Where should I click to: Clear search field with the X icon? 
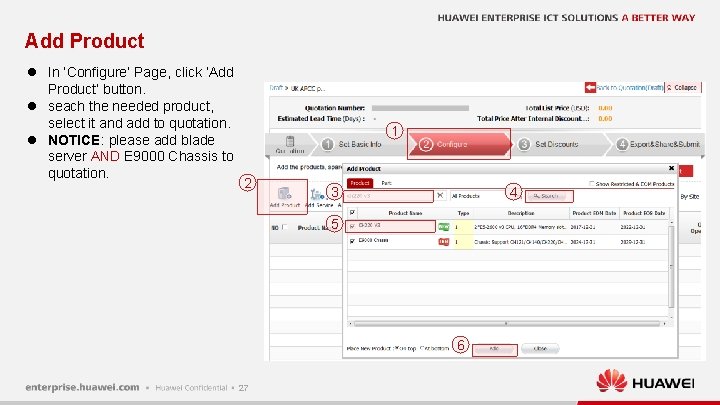coord(440,196)
